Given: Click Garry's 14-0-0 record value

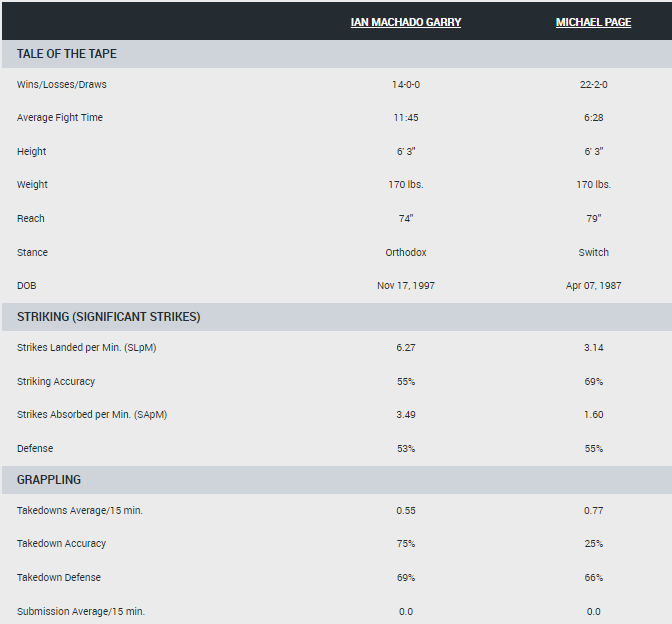Looking at the screenshot, I should click(x=405, y=85).
